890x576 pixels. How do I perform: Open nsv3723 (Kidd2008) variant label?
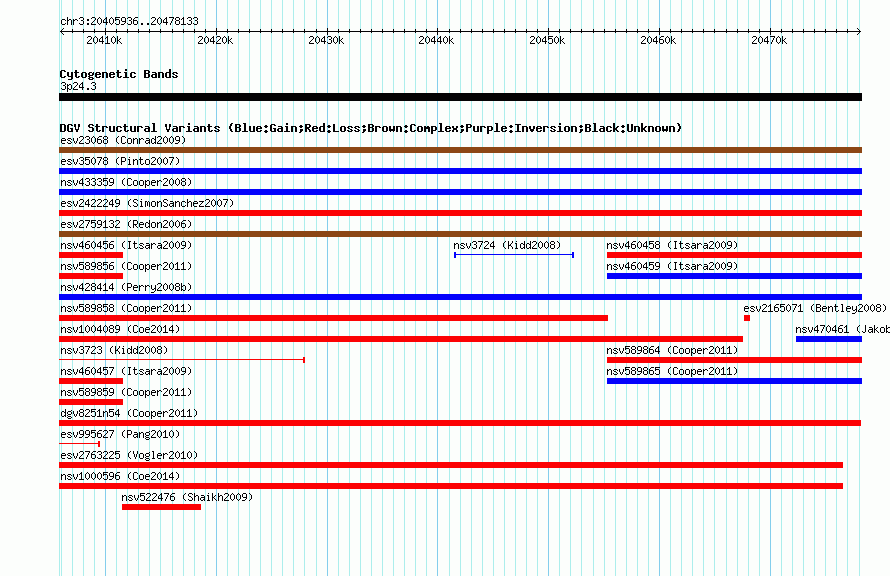(x=114, y=350)
